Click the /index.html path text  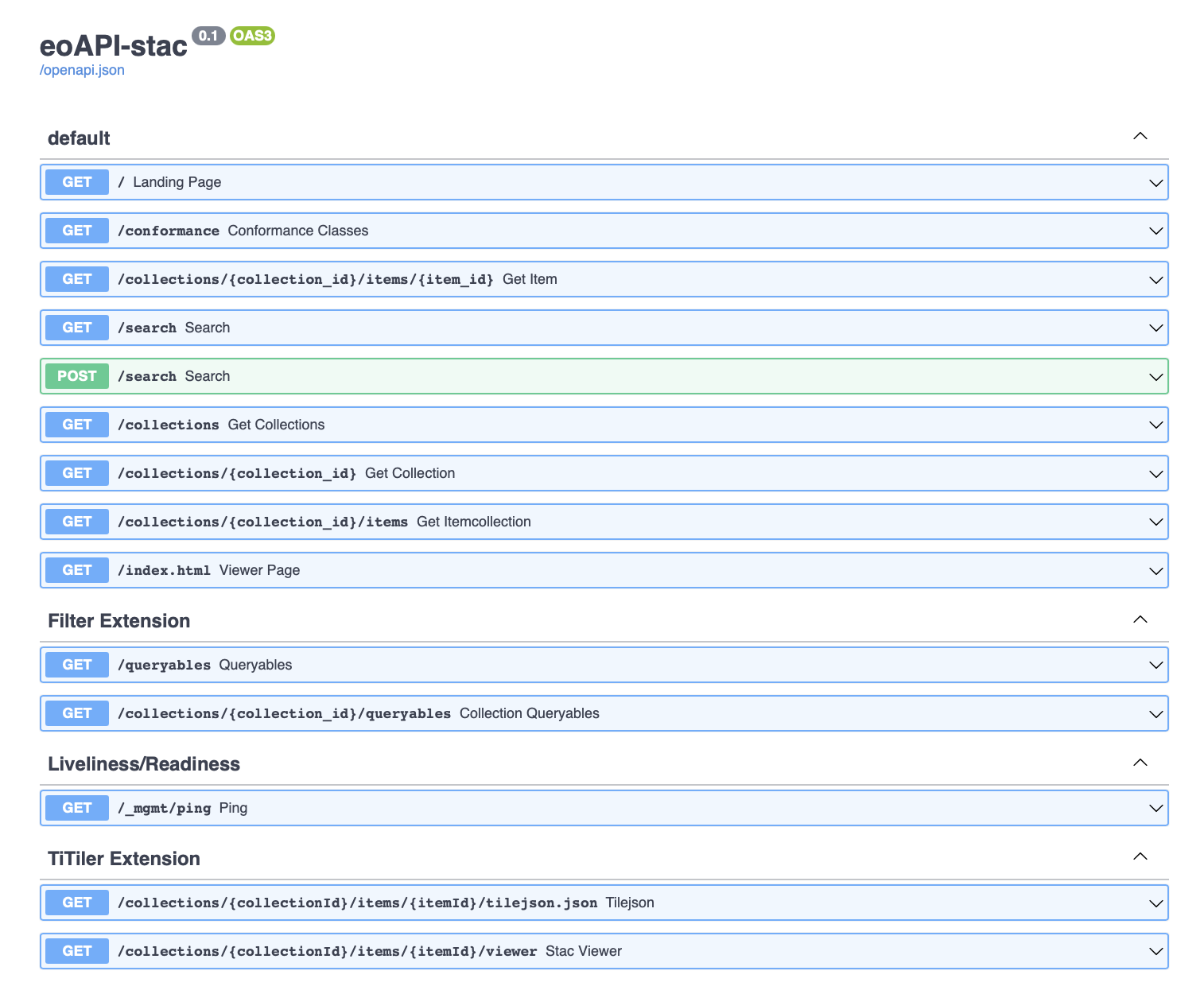click(165, 570)
